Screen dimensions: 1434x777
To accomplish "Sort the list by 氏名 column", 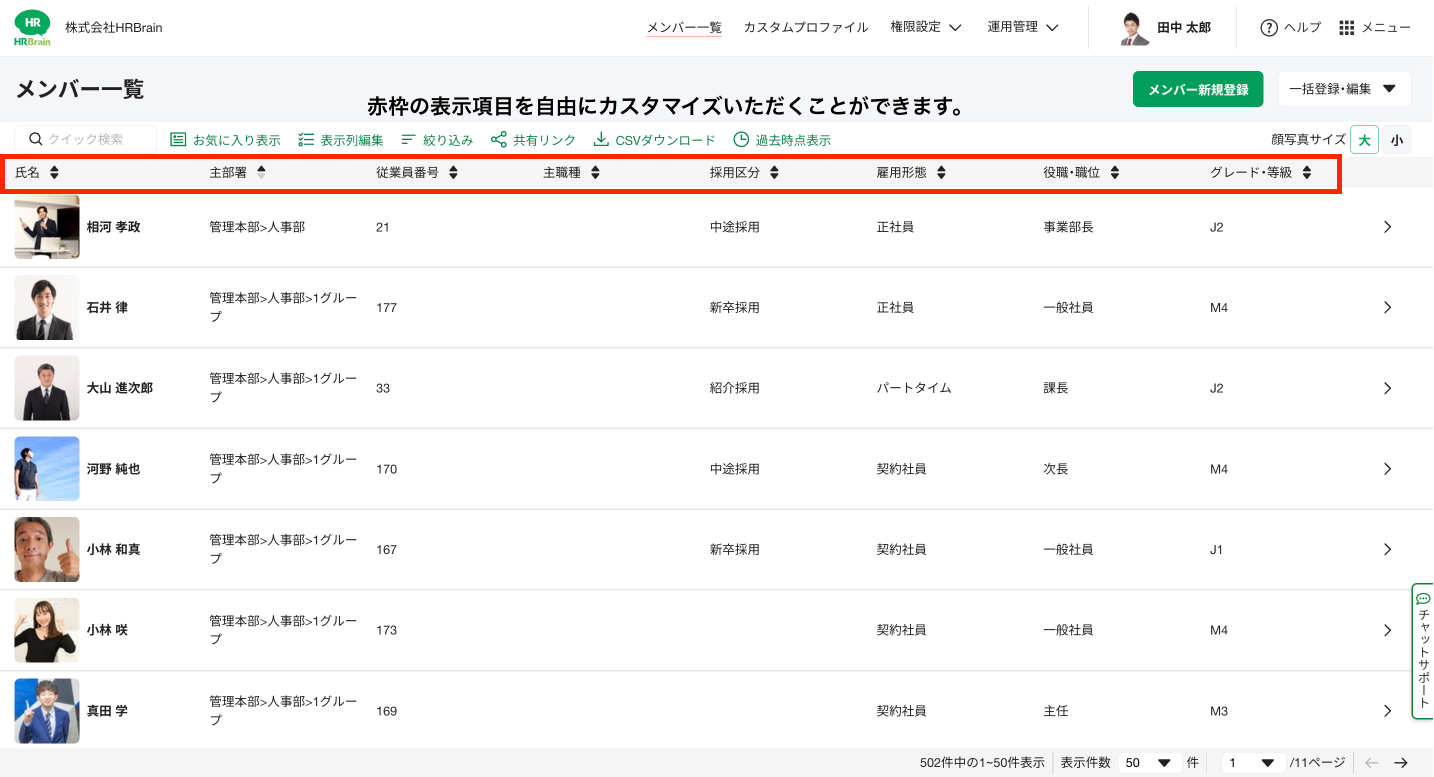I will pos(37,173).
